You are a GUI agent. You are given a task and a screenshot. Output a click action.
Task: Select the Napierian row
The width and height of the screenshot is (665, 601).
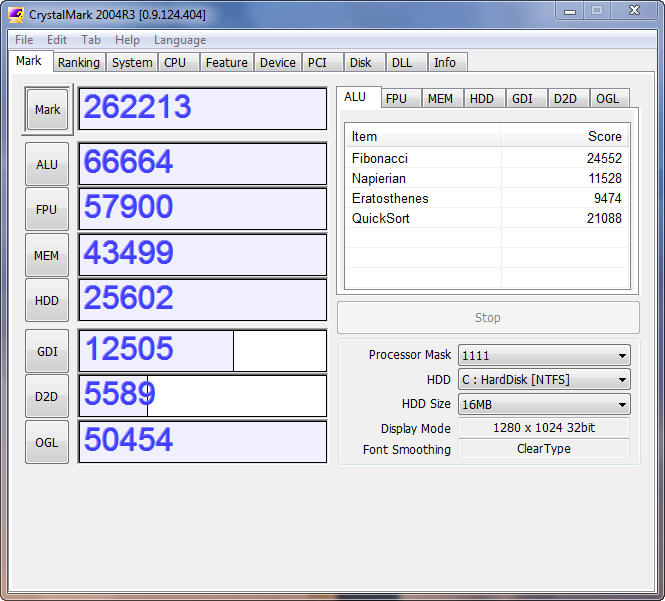[x=487, y=178]
